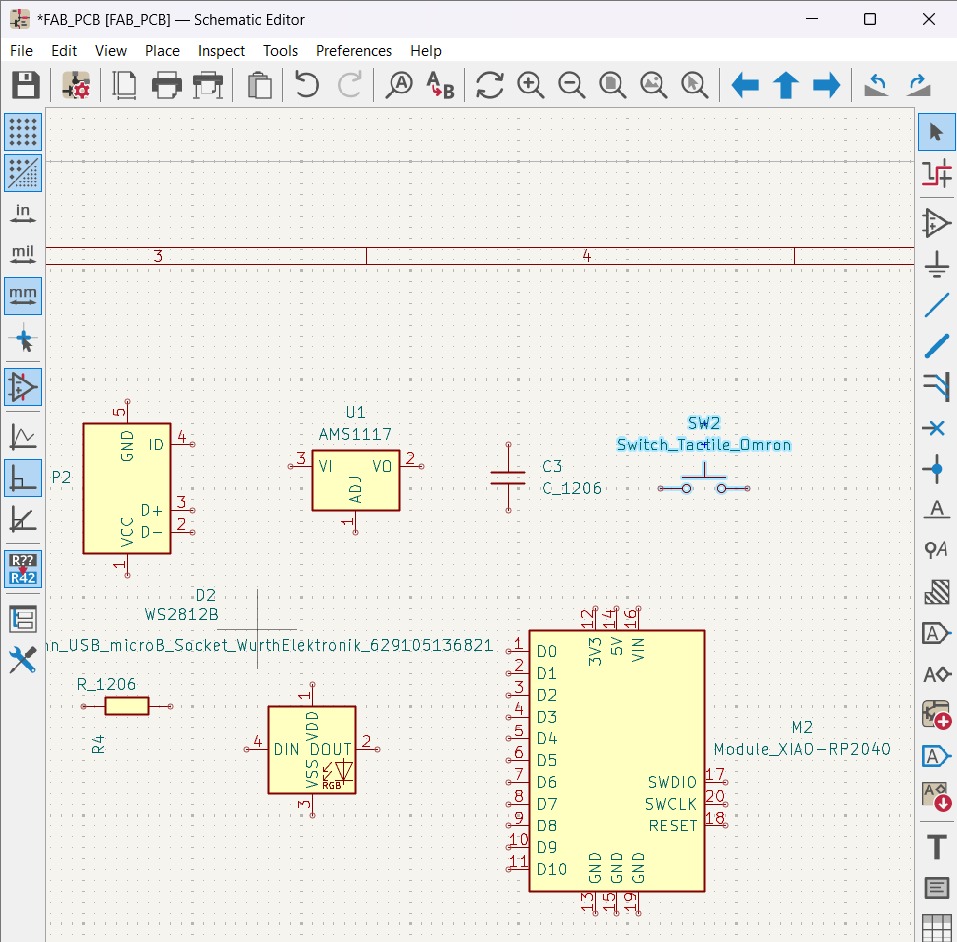Select the SW2 tactile switch symbol
Viewport: 957px width, 942px height.
[x=704, y=480]
